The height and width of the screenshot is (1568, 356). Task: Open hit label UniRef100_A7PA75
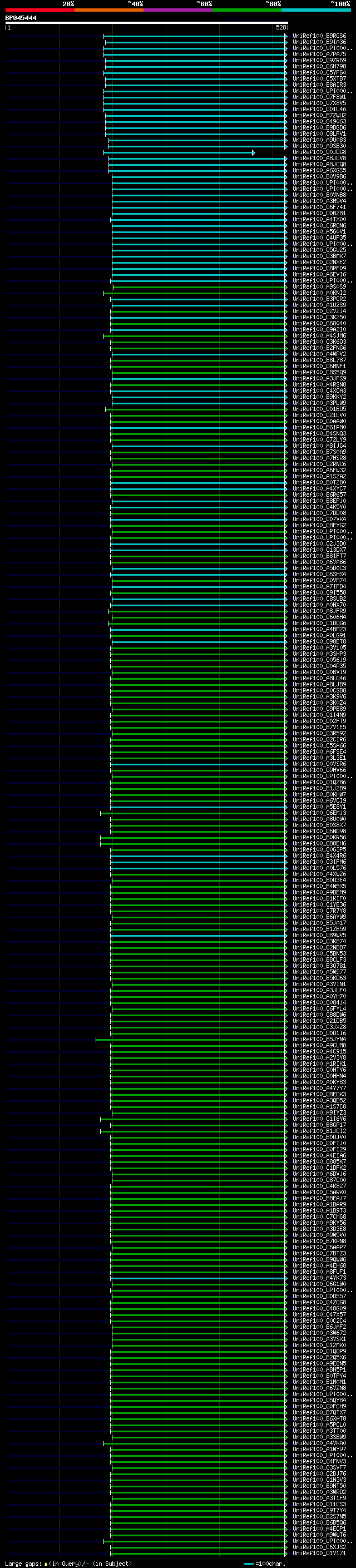[x=319, y=54]
